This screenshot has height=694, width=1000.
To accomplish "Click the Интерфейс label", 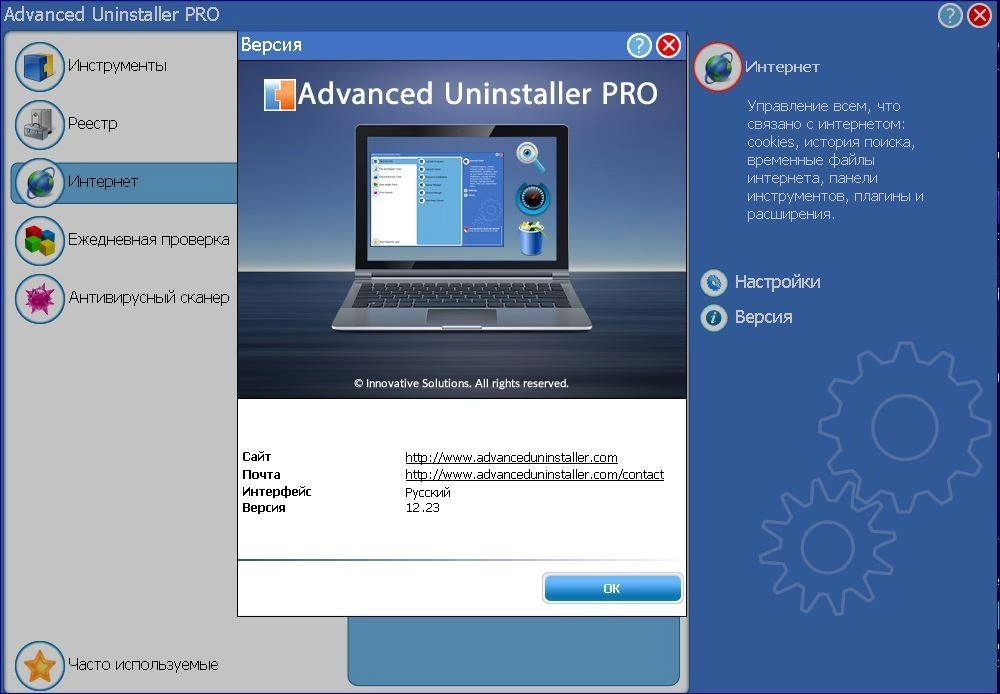I will [x=277, y=492].
